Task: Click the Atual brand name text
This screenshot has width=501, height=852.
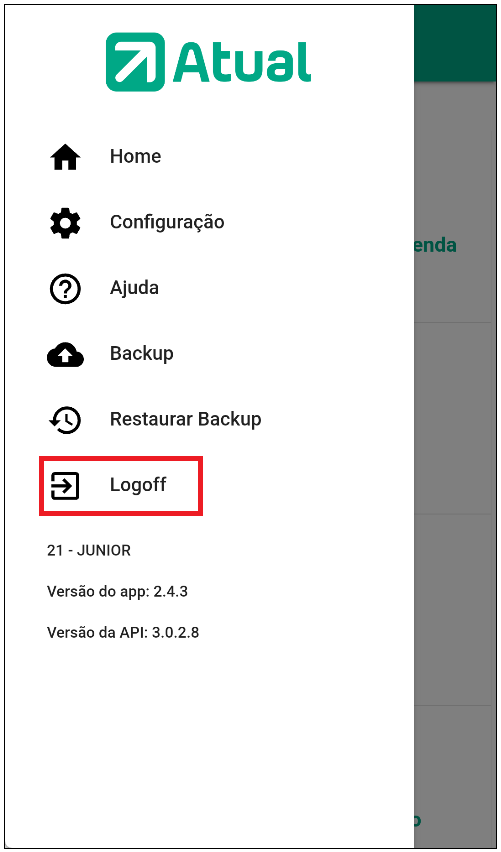Action: [x=242, y=62]
